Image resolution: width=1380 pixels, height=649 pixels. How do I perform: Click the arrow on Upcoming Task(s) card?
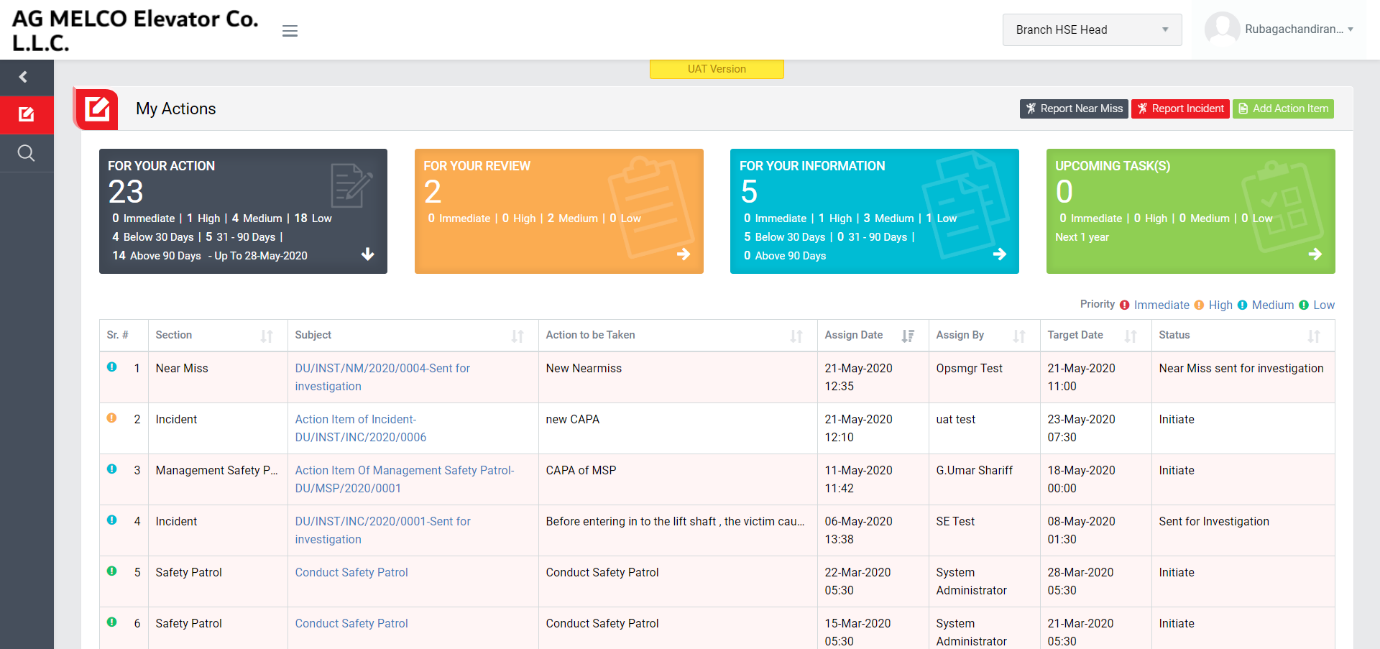[1315, 254]
